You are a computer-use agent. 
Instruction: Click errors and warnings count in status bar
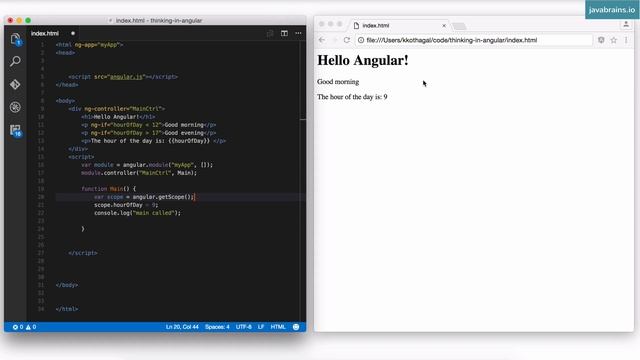point(24,327)
